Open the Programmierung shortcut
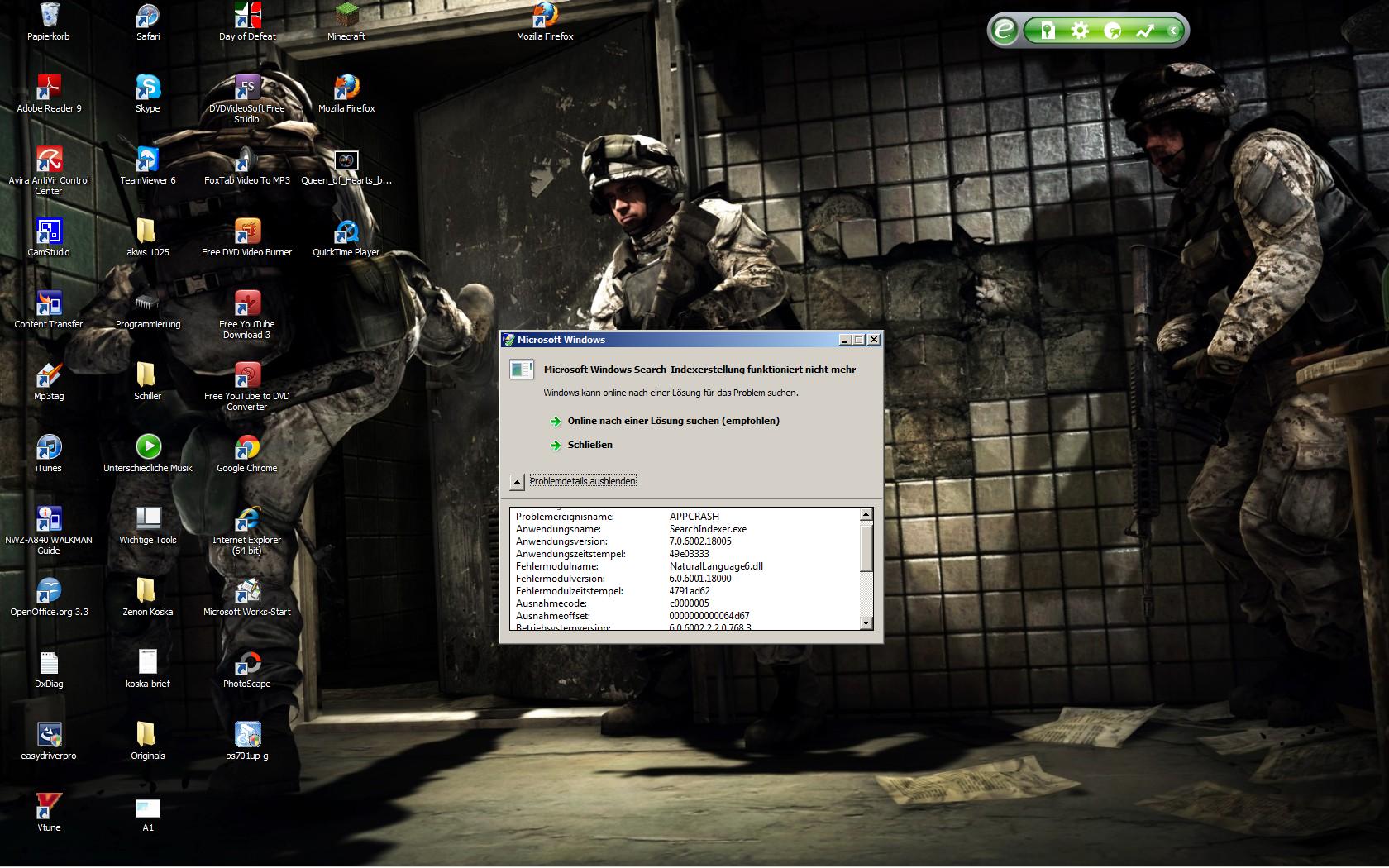The height and width of the screenshot is (868, 1389). point(148,303)
